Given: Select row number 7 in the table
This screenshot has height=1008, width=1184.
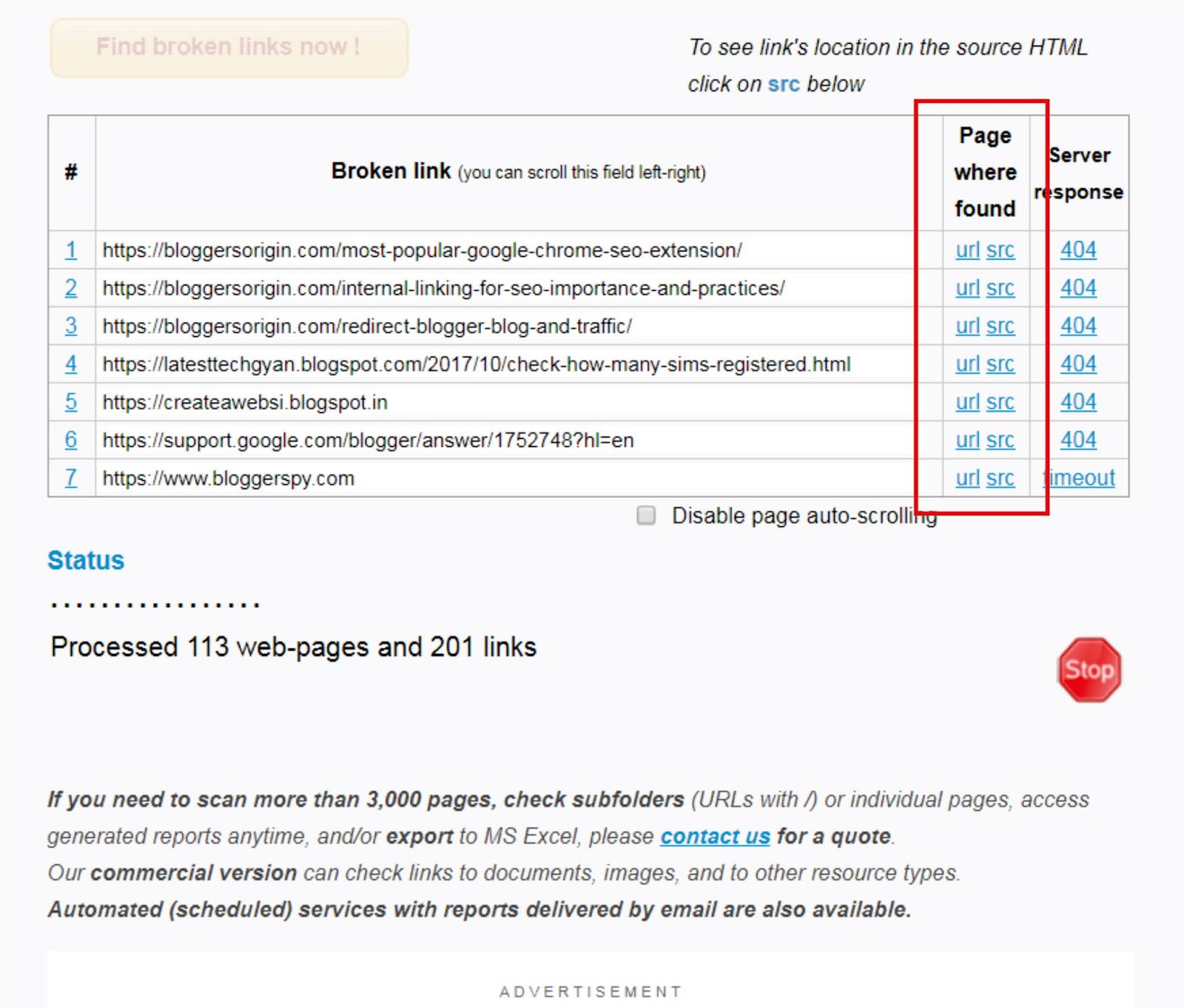Looking at the screenshot, I should 70,479.
